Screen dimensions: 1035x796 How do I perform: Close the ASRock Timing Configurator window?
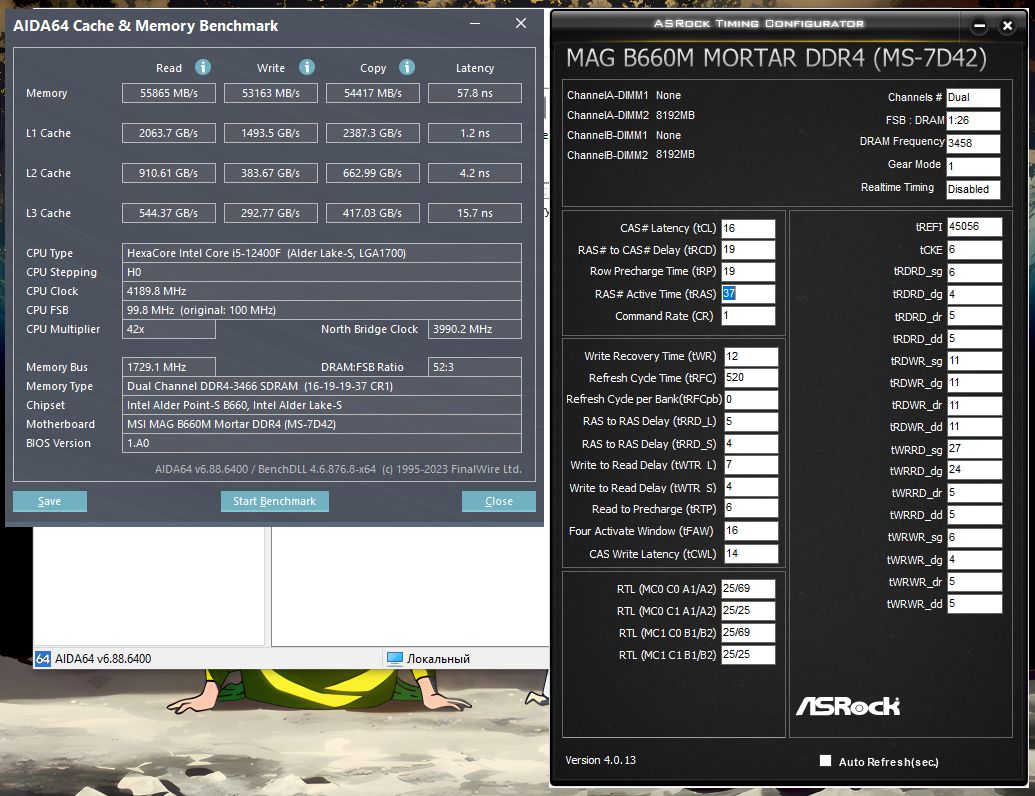[1007, 26]
